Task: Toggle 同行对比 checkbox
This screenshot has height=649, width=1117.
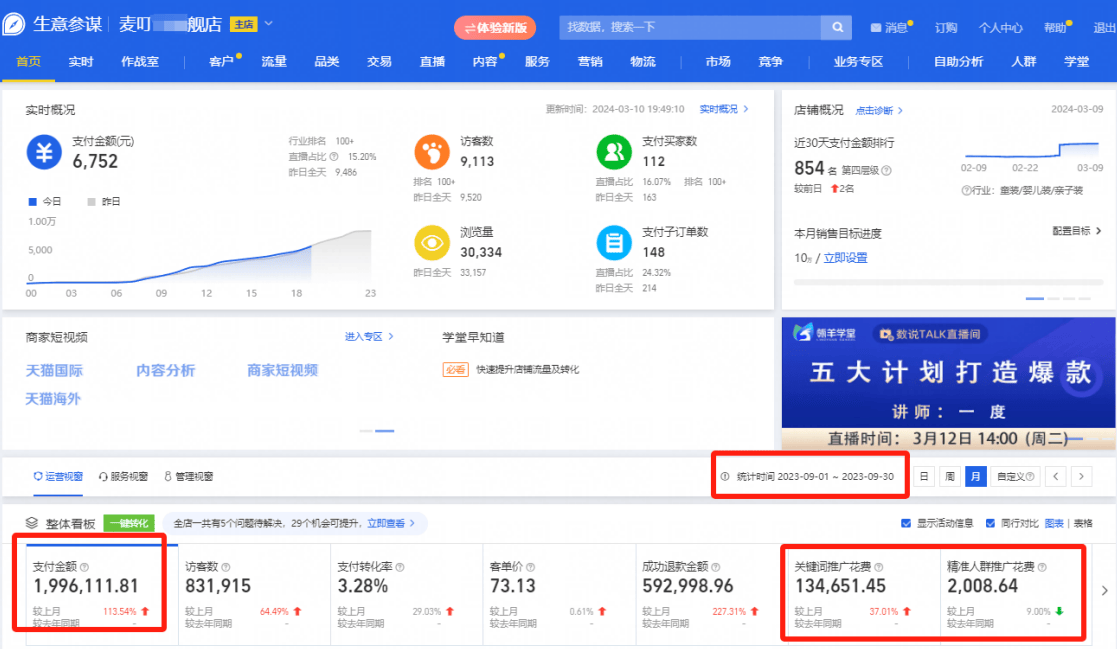Action: pos(990,524)
